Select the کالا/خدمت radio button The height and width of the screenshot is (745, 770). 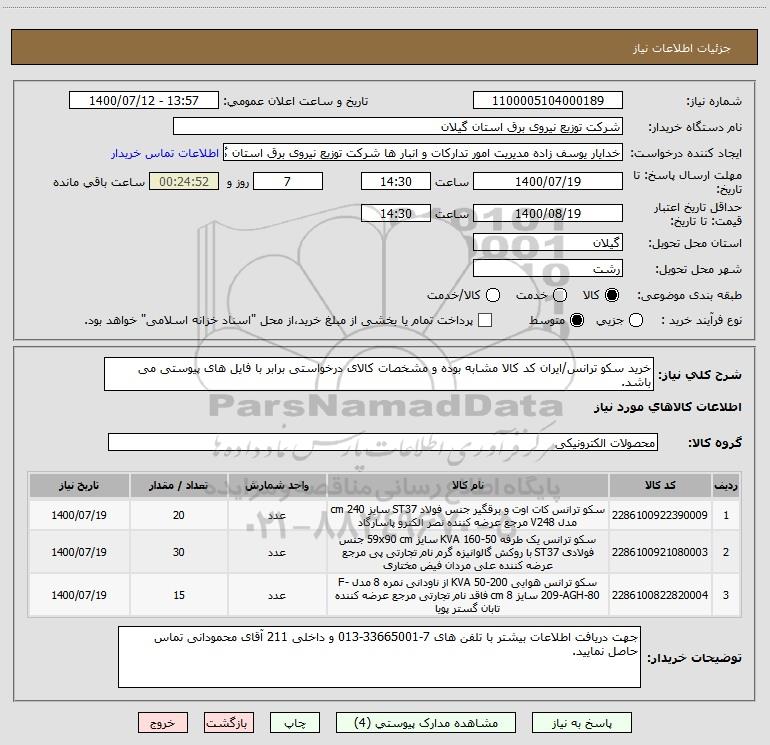coord(493,295)
